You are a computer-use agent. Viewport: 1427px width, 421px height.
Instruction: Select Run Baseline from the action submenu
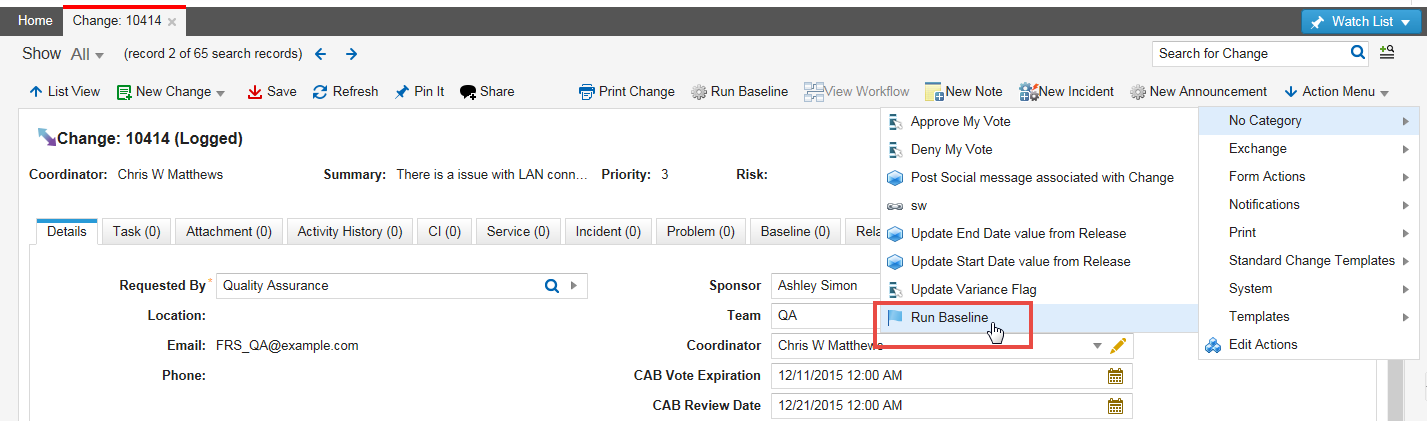(949, 318)
